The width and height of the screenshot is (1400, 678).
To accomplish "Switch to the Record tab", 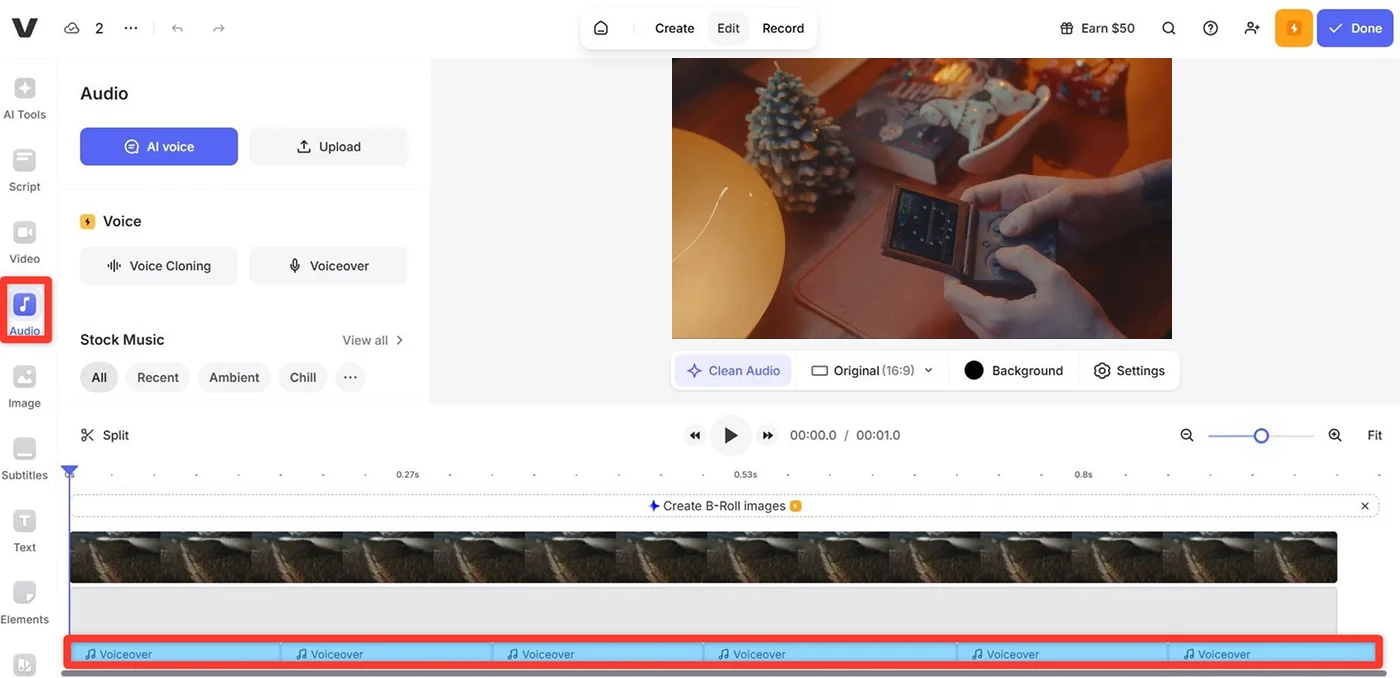I will point(783,28).
